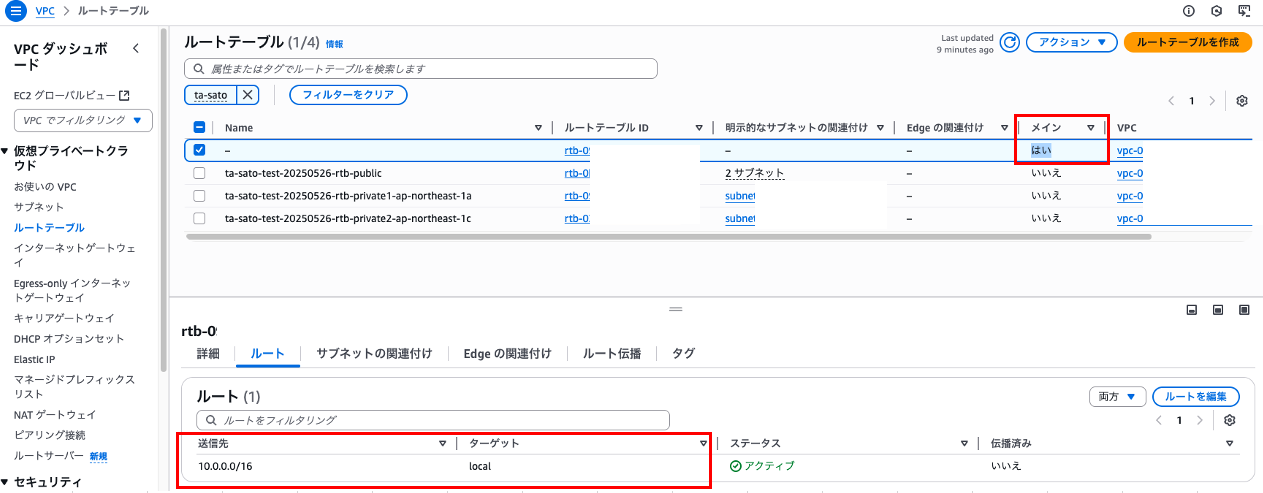Select the rtb-public route table checkbox
Viewport: 1263px width, 493px height.
click(x=200, y=173)
